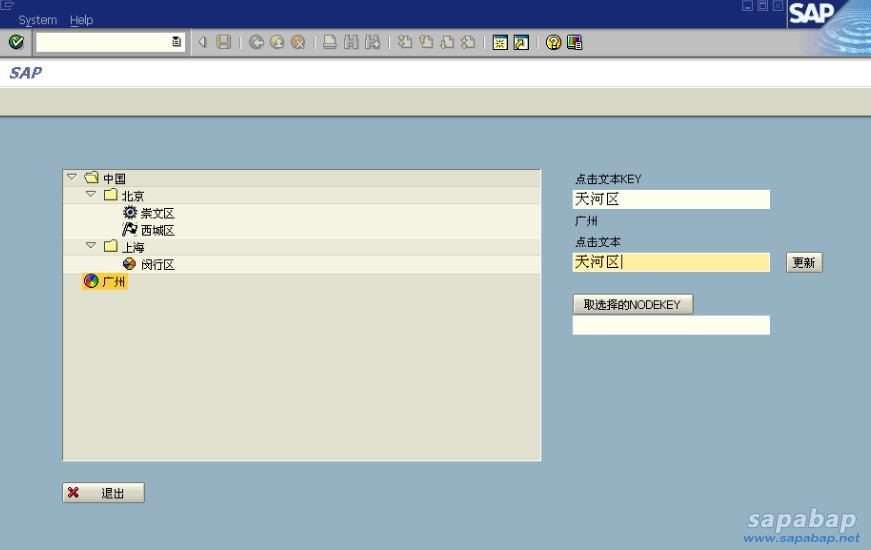This screenshot has width=871, height=550.
Task: Select the 闵行区 tree item
Action: click(x=158, y=264)
